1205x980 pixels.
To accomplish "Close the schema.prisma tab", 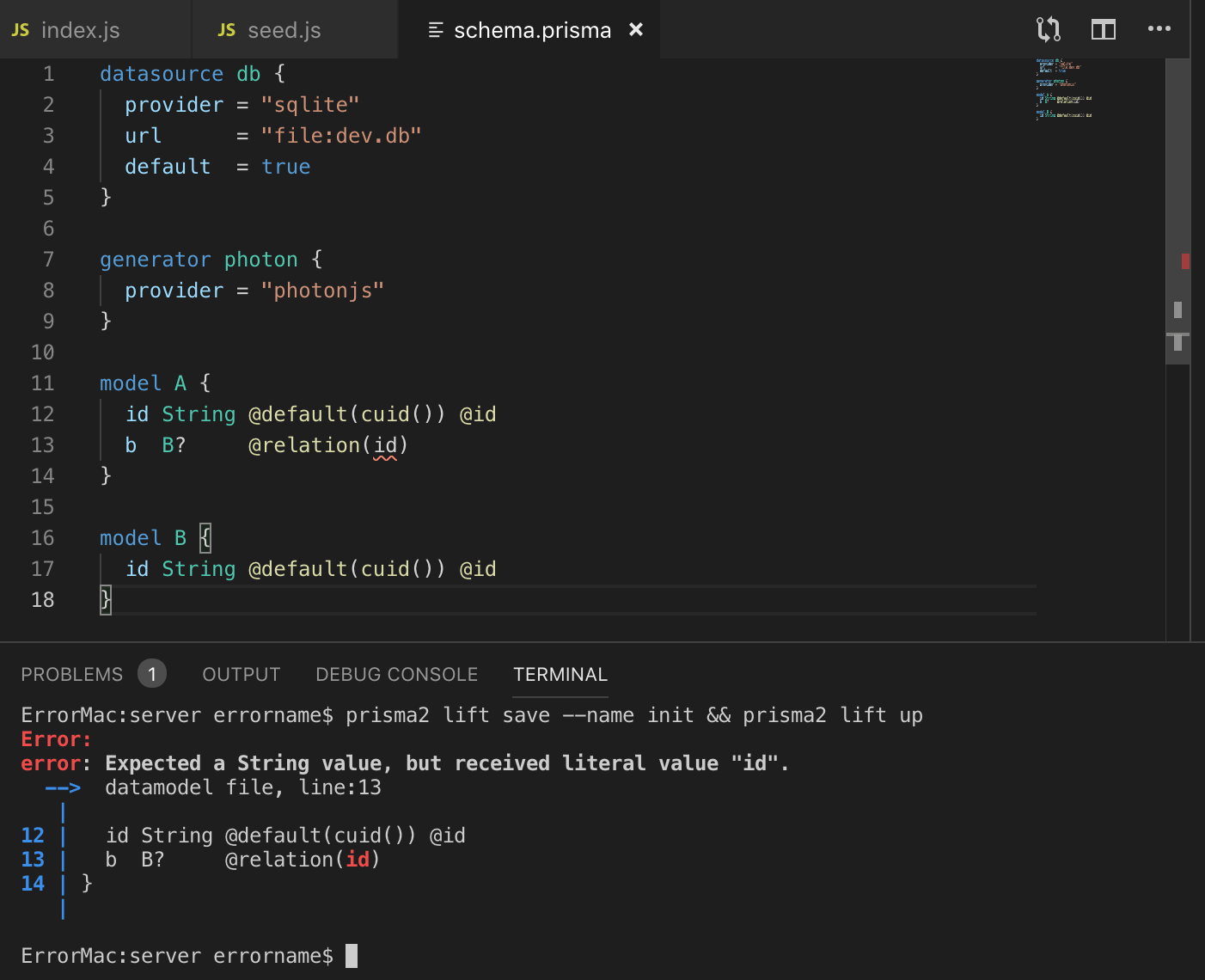I will click(x=635, y=29).
